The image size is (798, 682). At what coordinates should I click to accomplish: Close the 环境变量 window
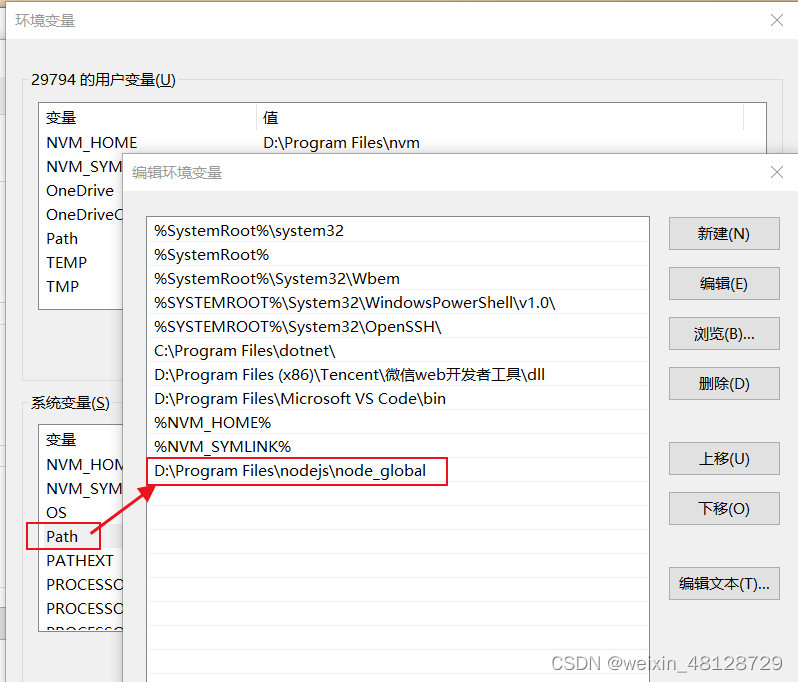coord(777,20)
